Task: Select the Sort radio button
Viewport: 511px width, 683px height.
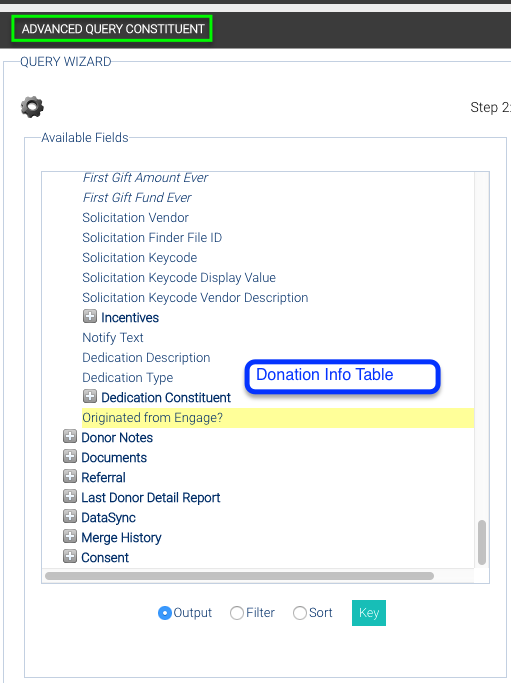Action: (300, 613)
